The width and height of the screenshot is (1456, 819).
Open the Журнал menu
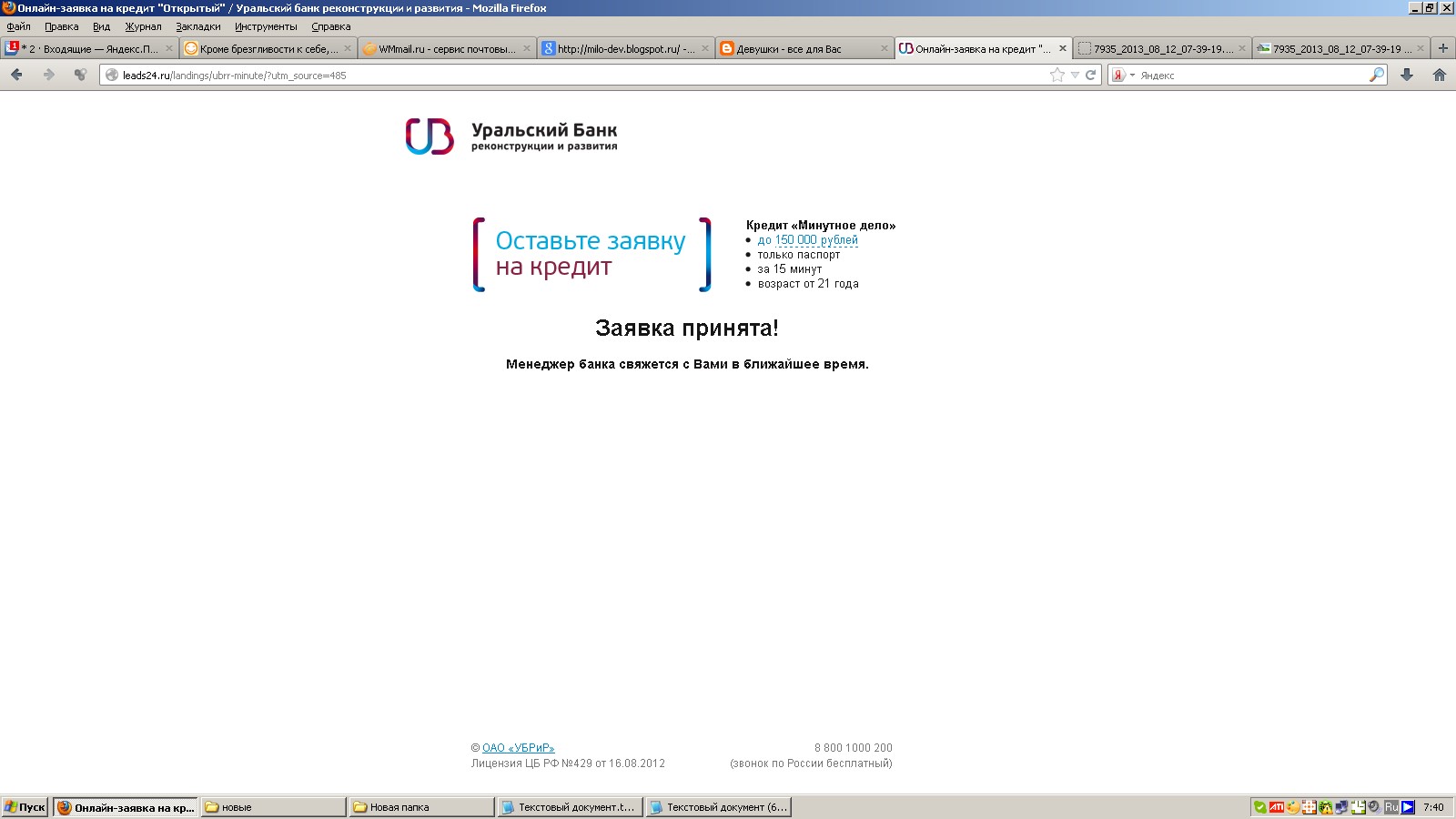143,26
